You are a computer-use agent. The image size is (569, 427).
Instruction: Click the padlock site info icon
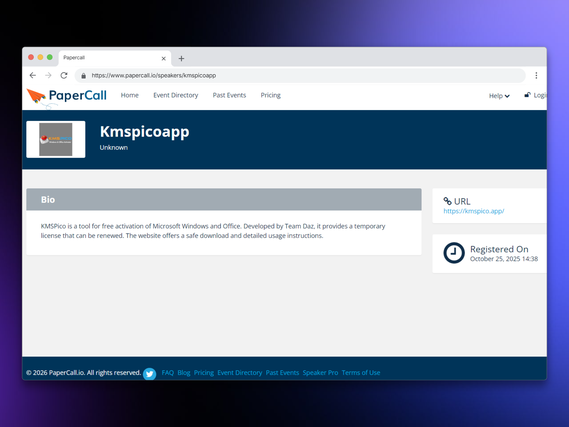(83, 75)
